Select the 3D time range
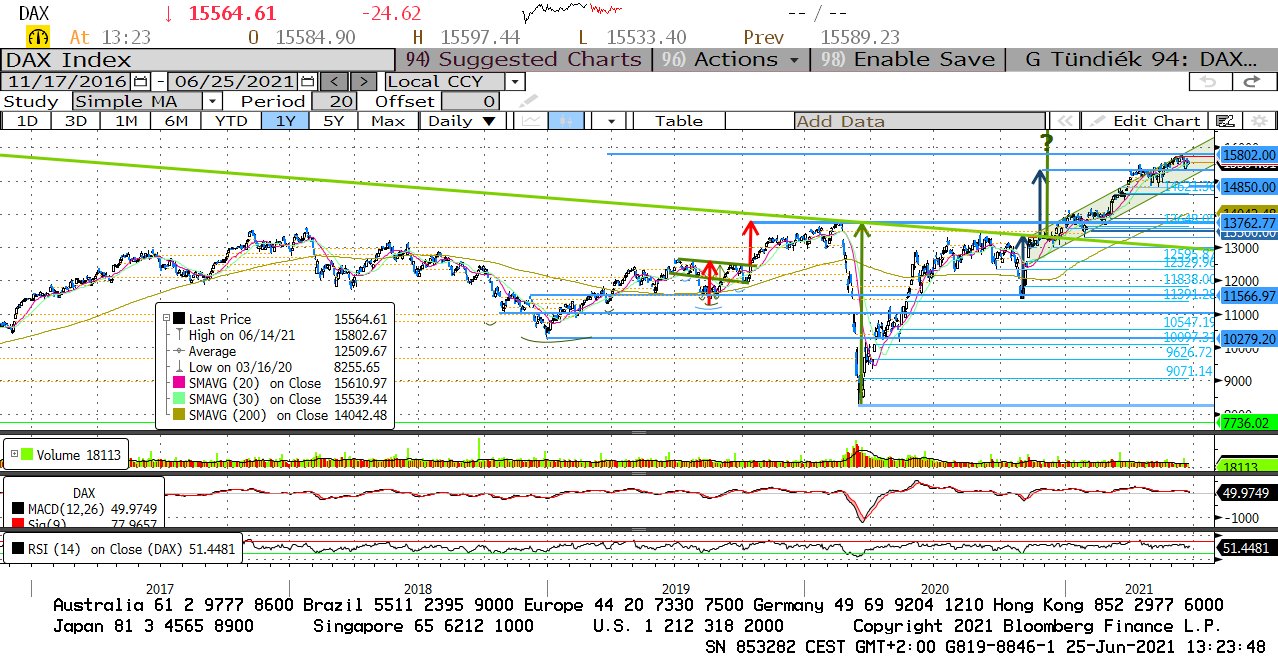 pyautogui.click(x=77, y=121)
